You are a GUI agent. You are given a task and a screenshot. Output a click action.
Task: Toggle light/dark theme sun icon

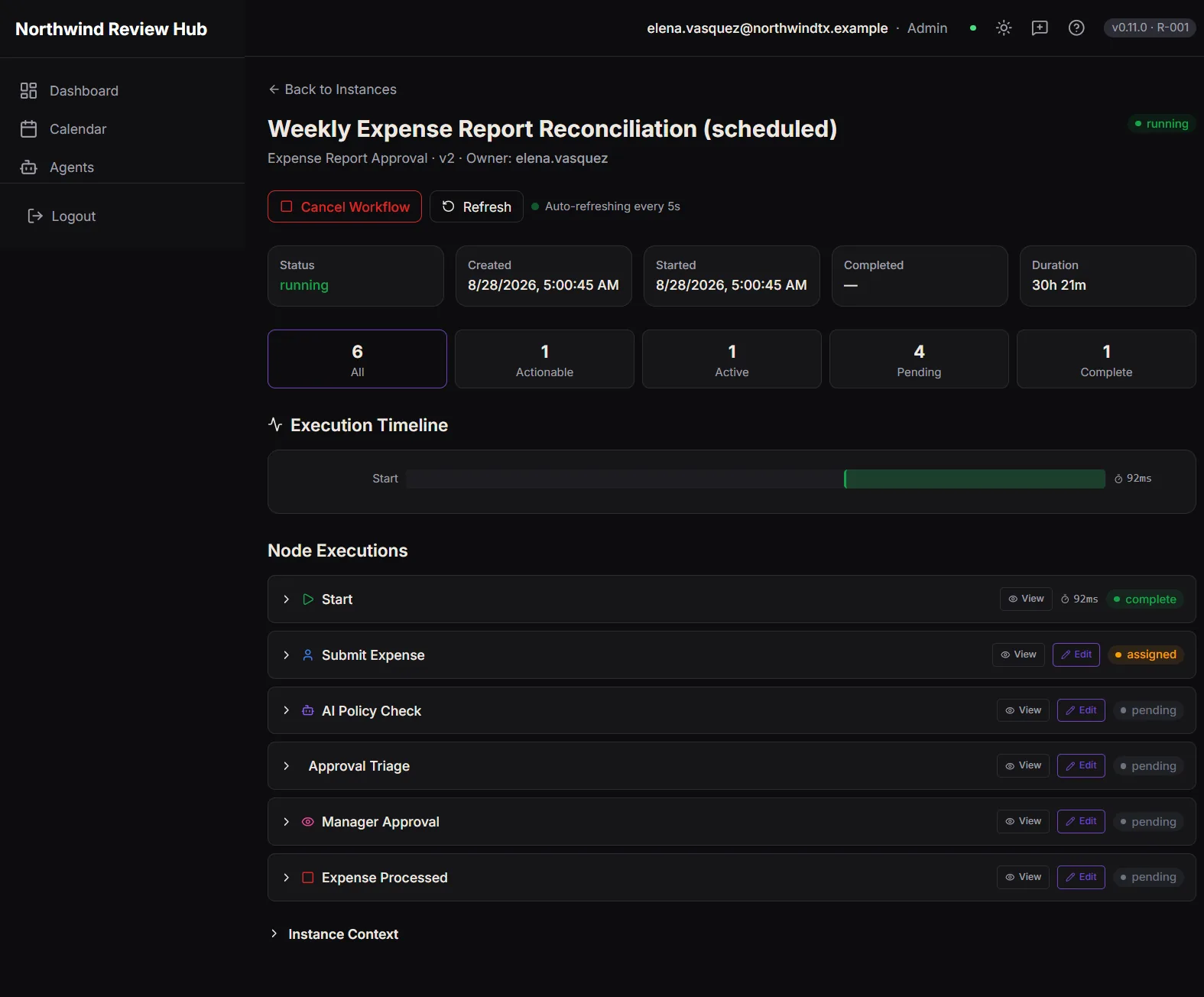click(1004, 28)
